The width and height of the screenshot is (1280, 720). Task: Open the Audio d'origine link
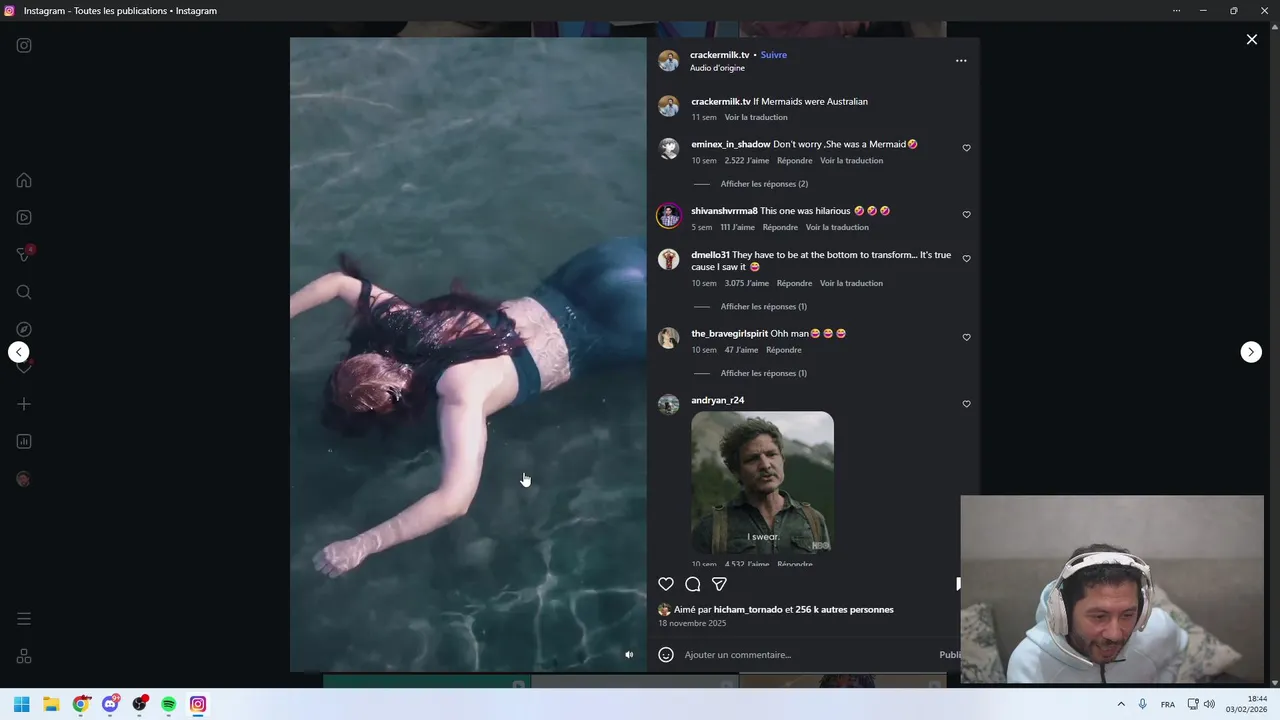coord(717,68)
